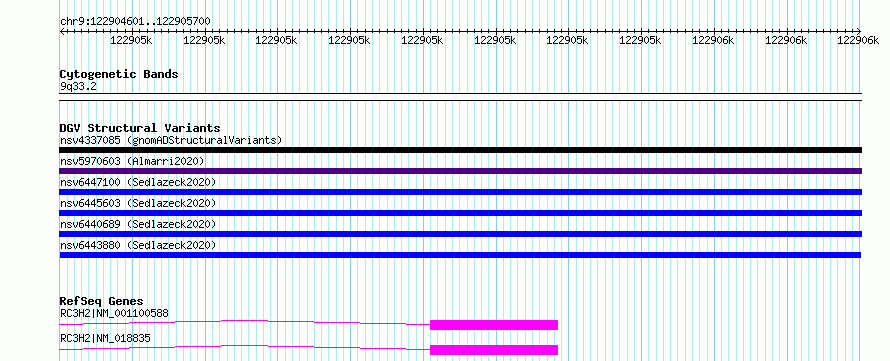Click the chr9:122904601..122905700 coordinate label
Viewport: 890px width, 361px height.
[135, 22]
